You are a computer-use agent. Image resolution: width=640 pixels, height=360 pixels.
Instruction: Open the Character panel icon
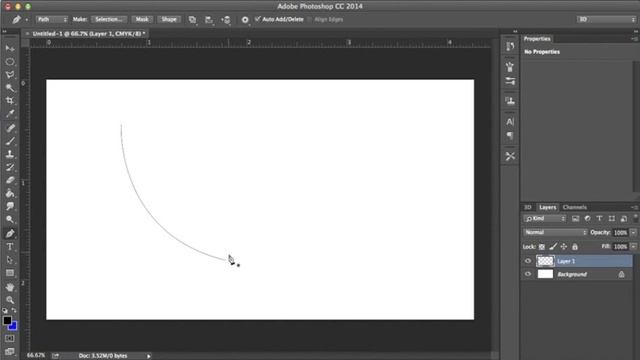[x=510, y=122]
